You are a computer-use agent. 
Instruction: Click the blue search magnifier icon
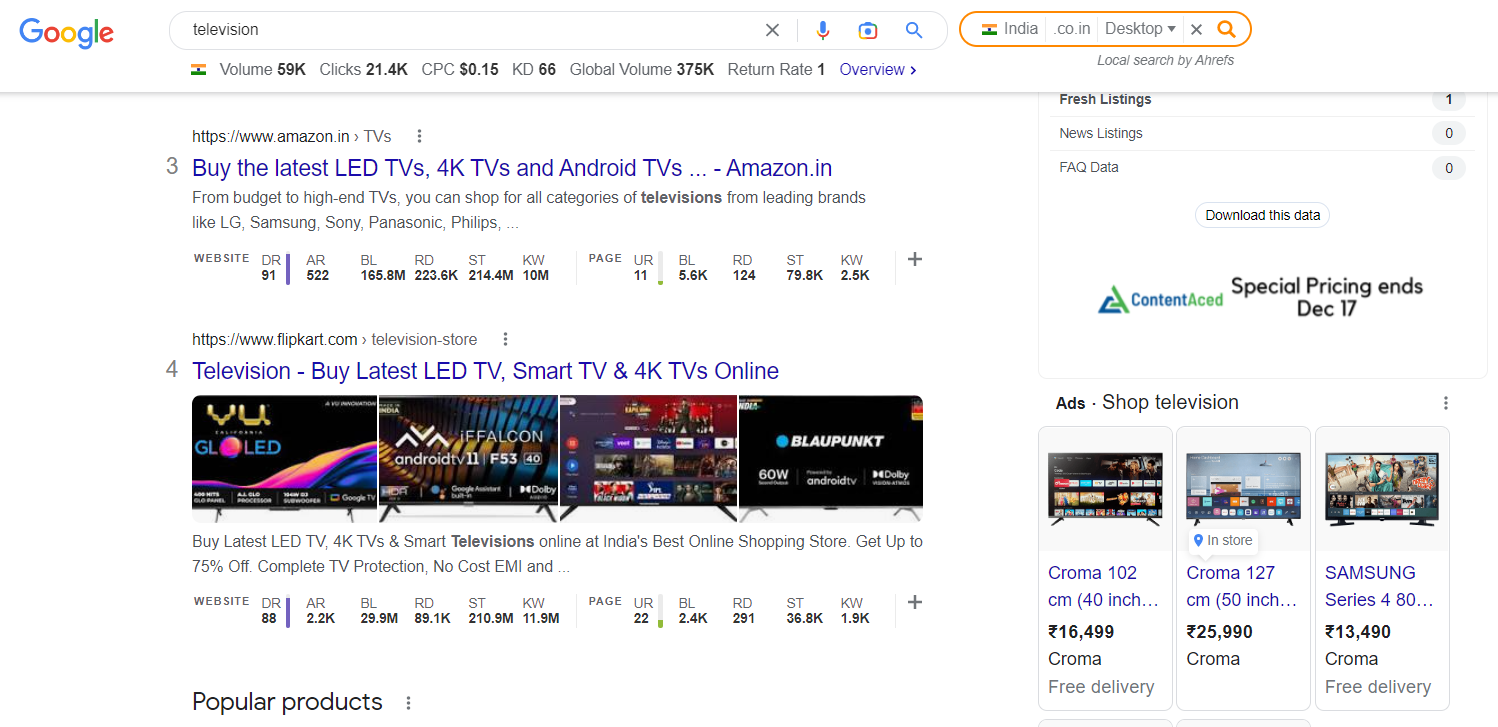(x=913, y=30)
